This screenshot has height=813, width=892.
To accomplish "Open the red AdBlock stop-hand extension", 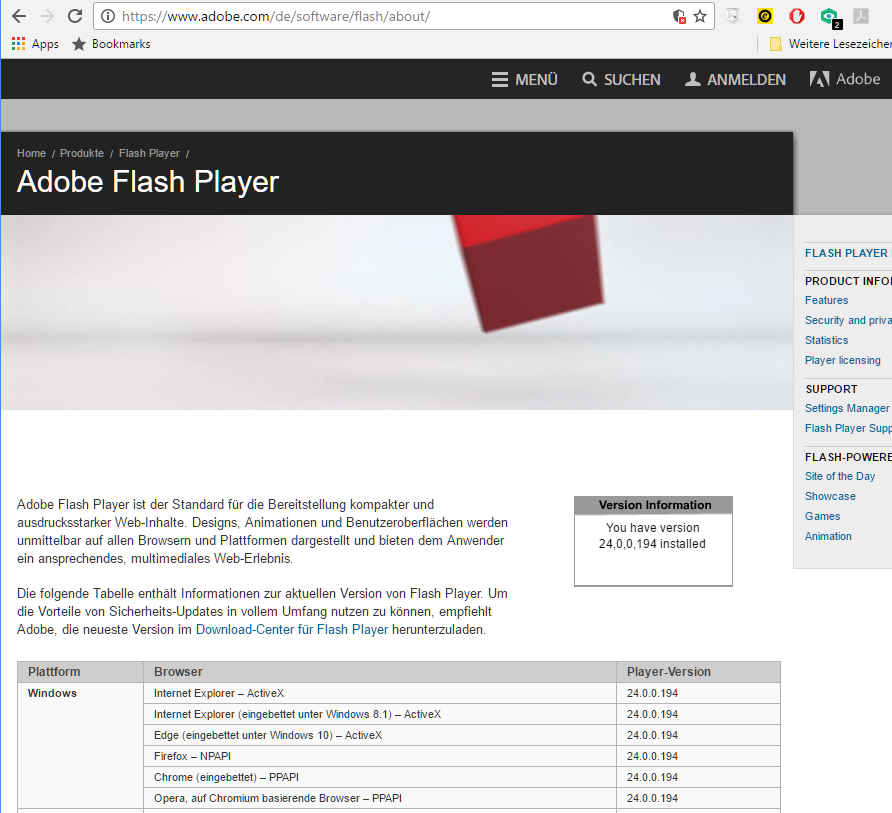I will coord(796,16).
